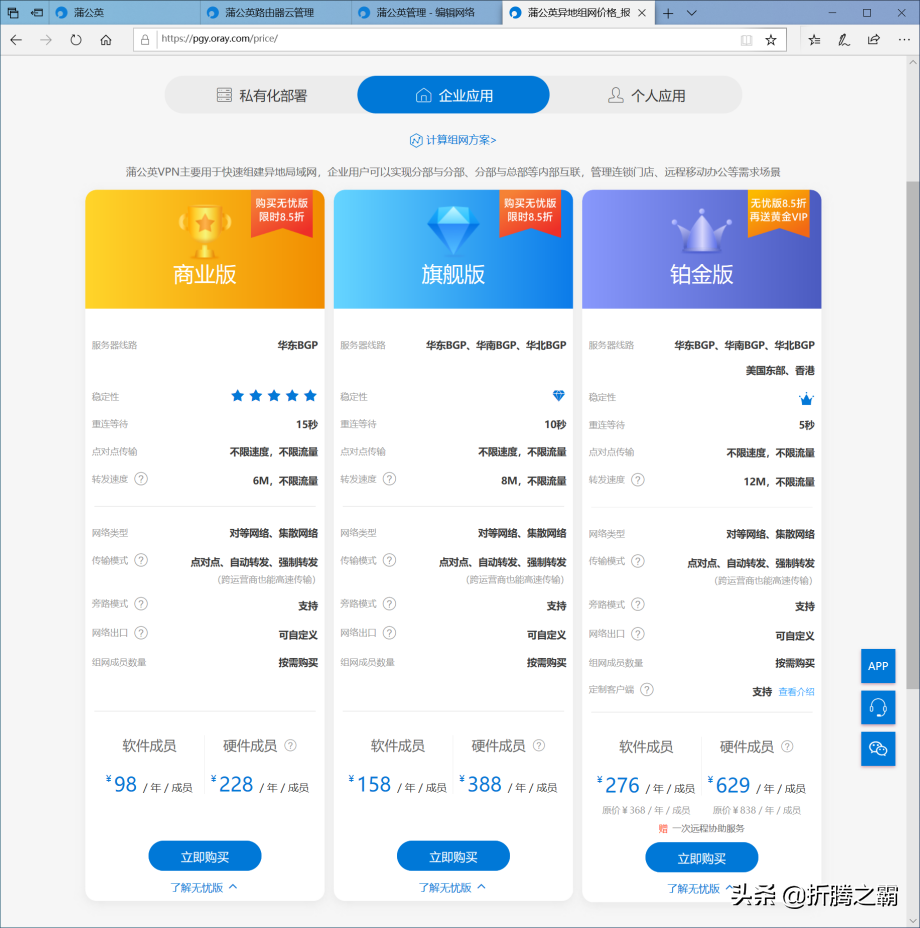Refresh the current page
This screenshot has width=920, height=928.
pyautogui.click(x=76, y=40)
